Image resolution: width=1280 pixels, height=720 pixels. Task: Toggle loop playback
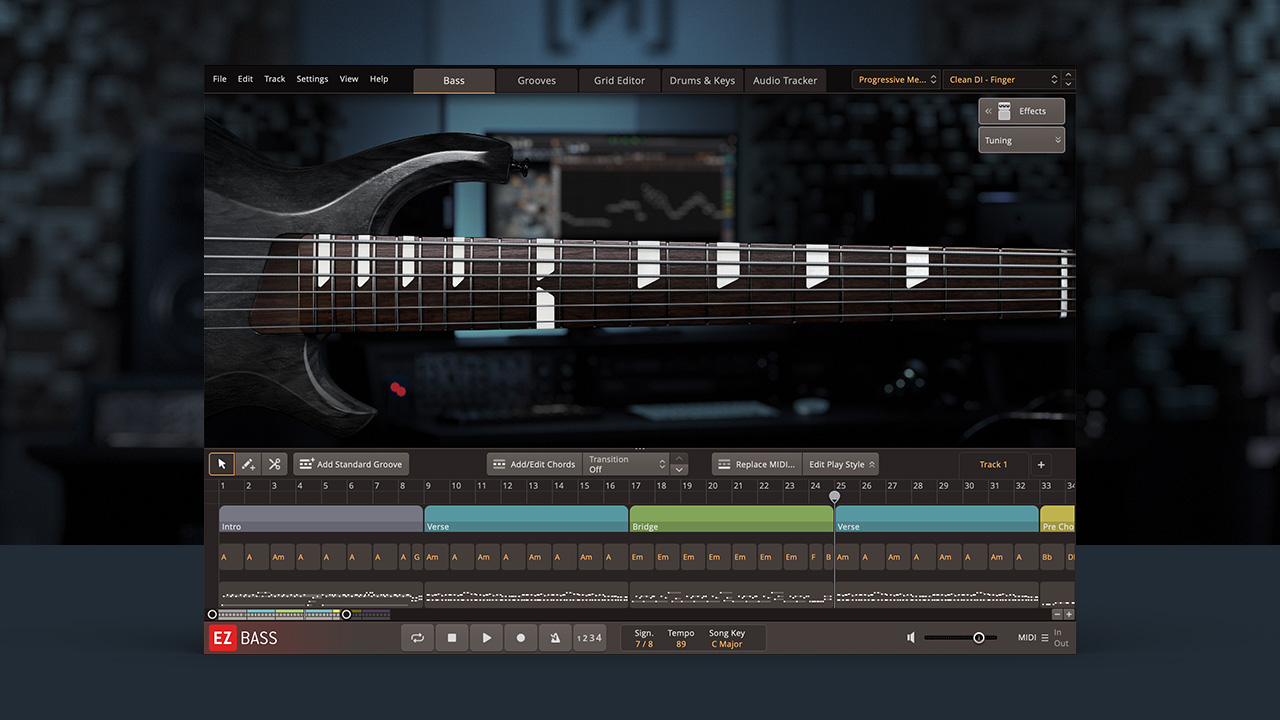[x=418, y=637]
